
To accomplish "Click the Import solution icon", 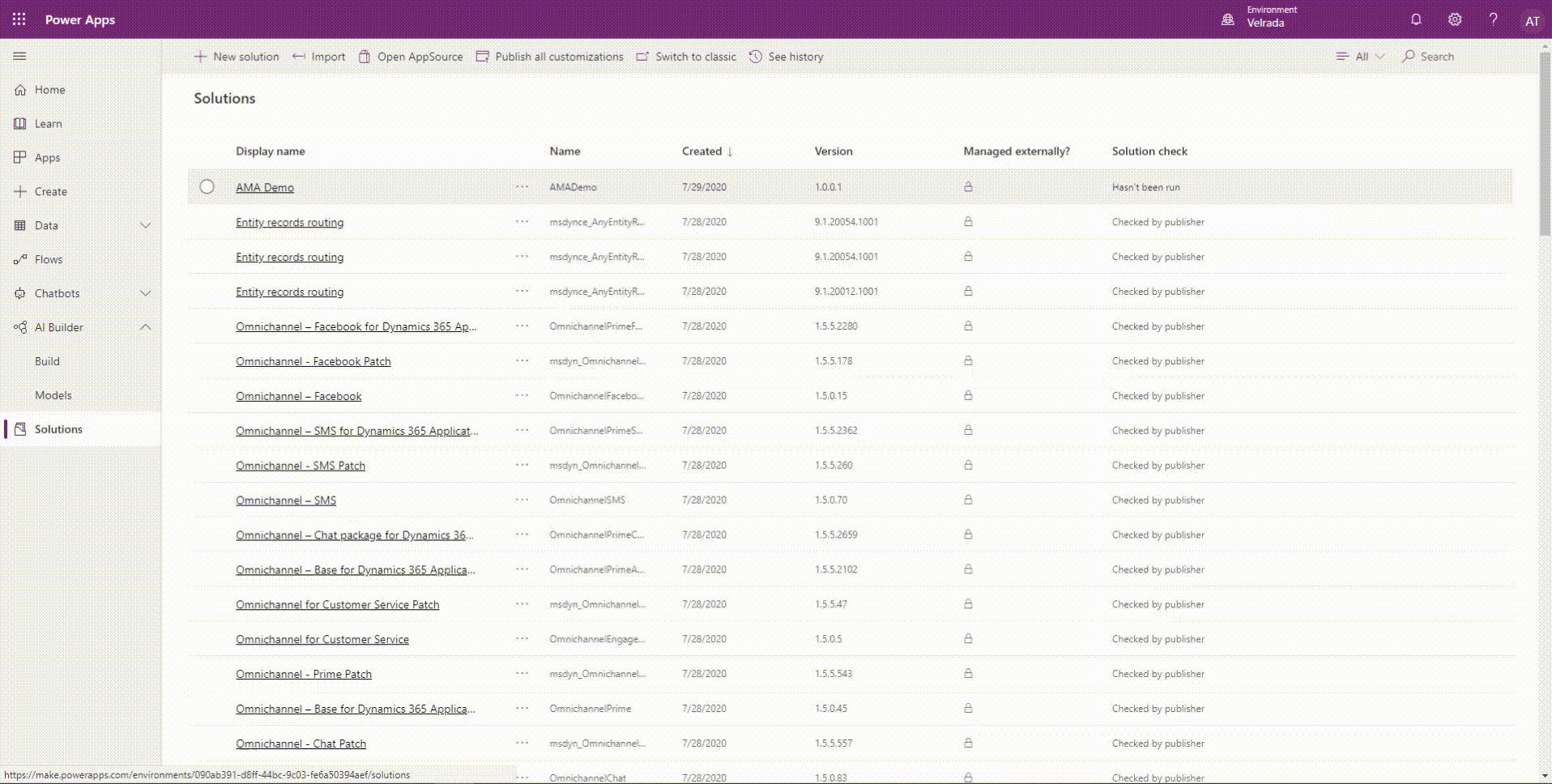I will (318, 56).
